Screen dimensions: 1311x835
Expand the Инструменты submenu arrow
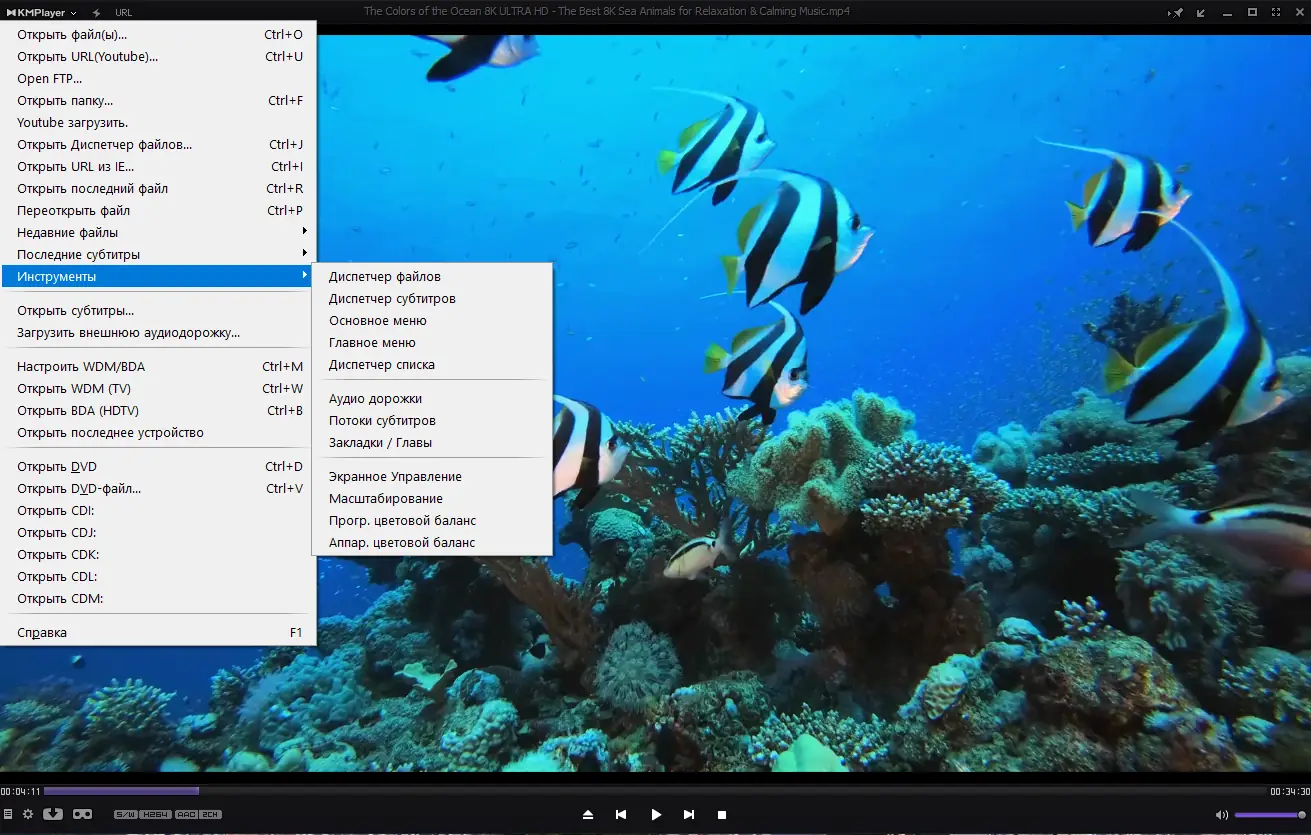tap(305, 276)
